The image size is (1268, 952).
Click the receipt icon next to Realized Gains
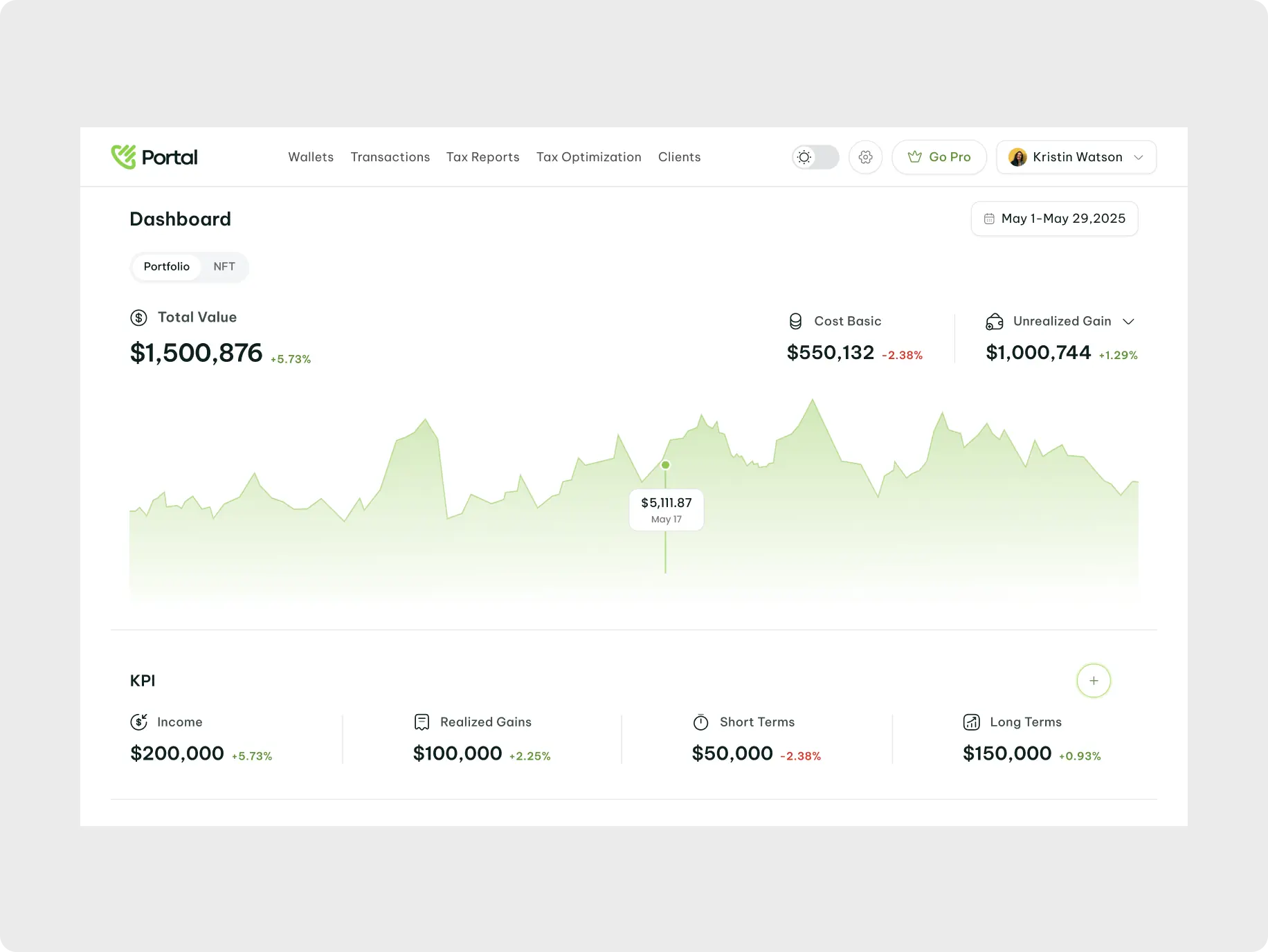pos(421,722)
